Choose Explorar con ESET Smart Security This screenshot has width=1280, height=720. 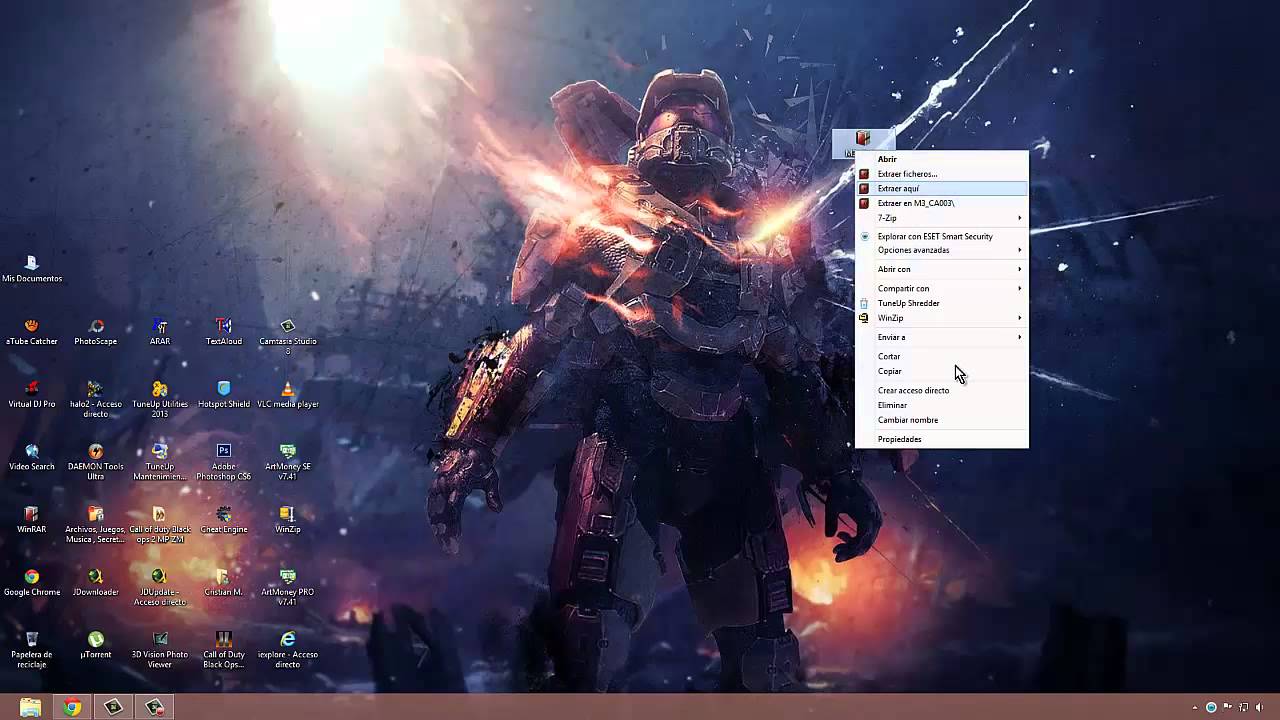pos(941,236)
